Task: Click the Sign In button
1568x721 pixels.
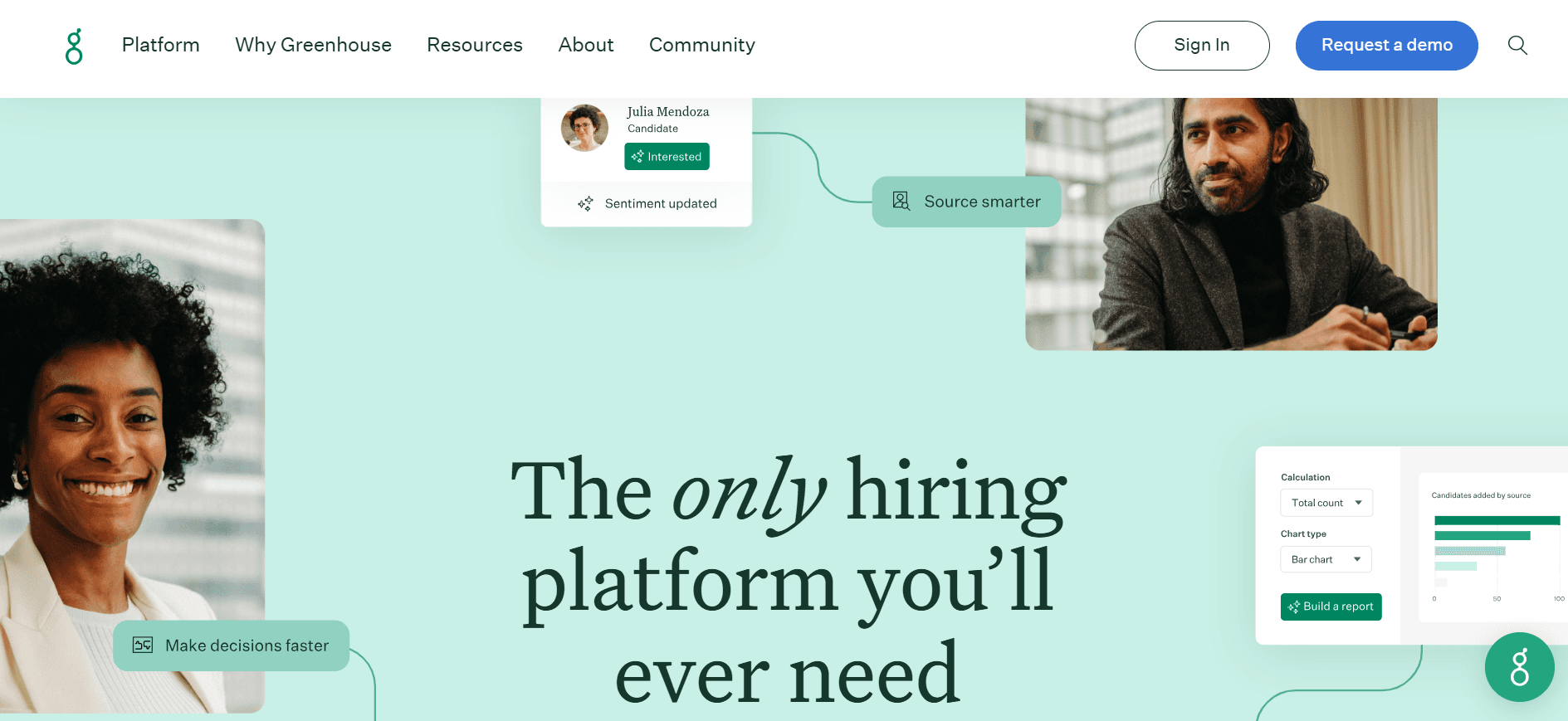Action: click(x=1202, y=46)
